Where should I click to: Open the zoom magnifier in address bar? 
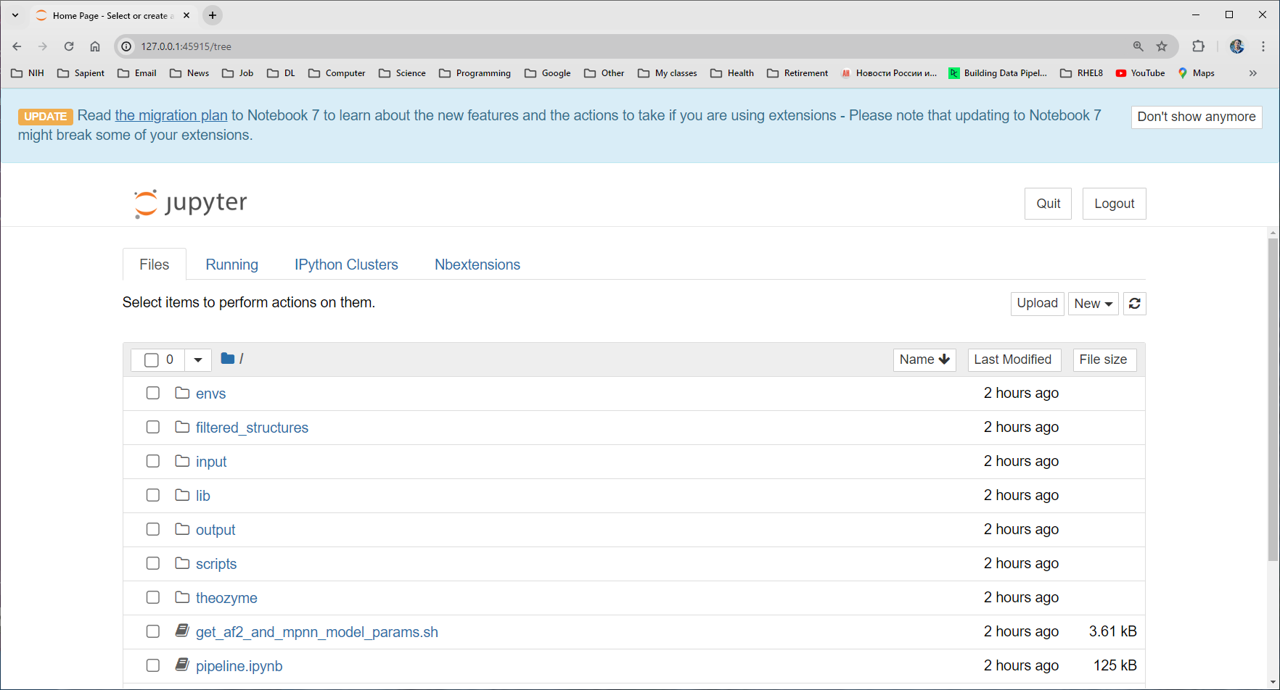(1138, 46)
